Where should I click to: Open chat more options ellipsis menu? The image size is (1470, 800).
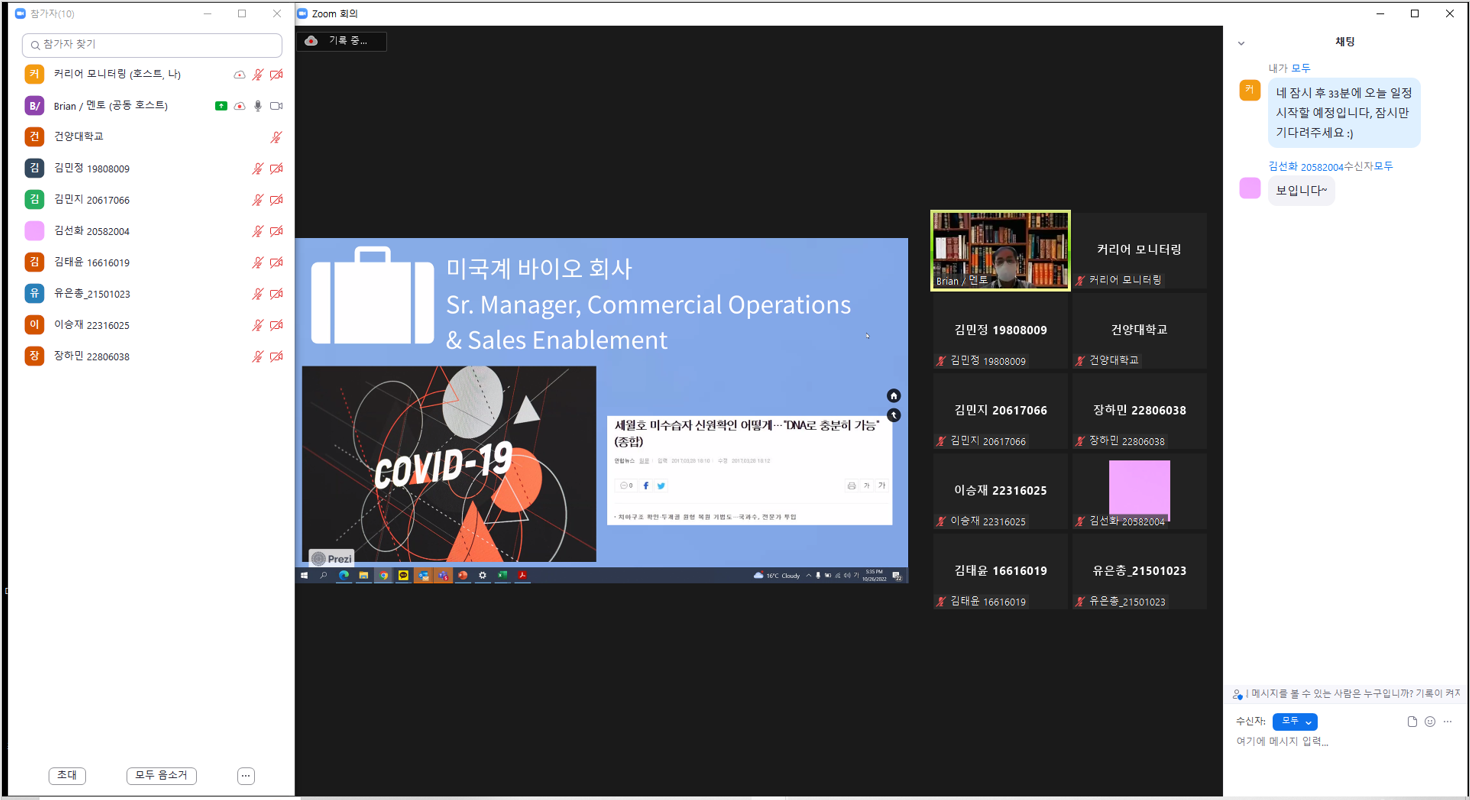pyautogui.click(x=1448, y=721)
